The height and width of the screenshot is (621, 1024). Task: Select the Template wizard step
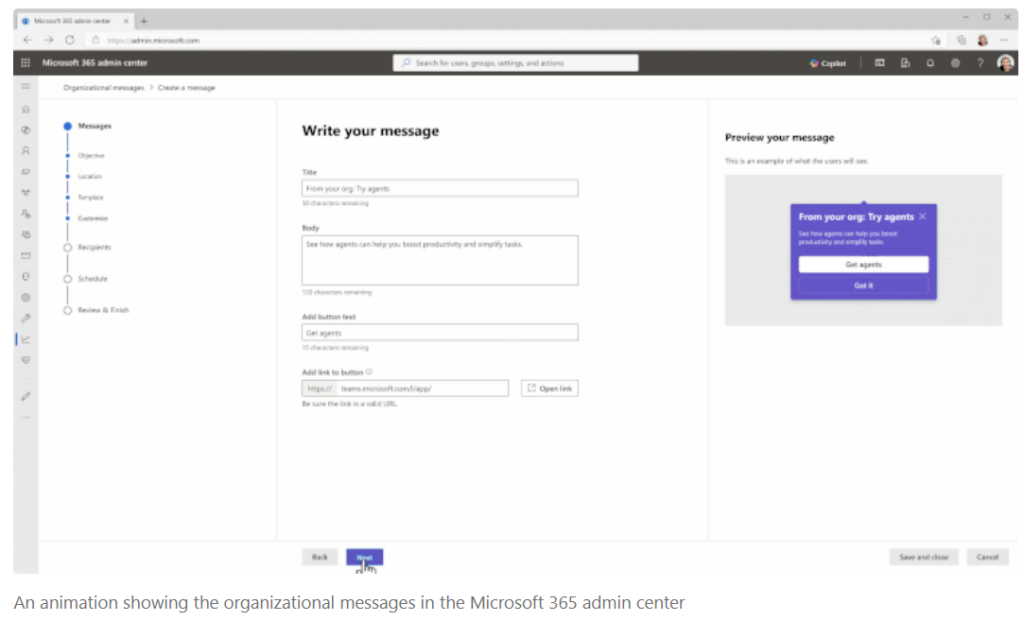click(x=85, y=197)
